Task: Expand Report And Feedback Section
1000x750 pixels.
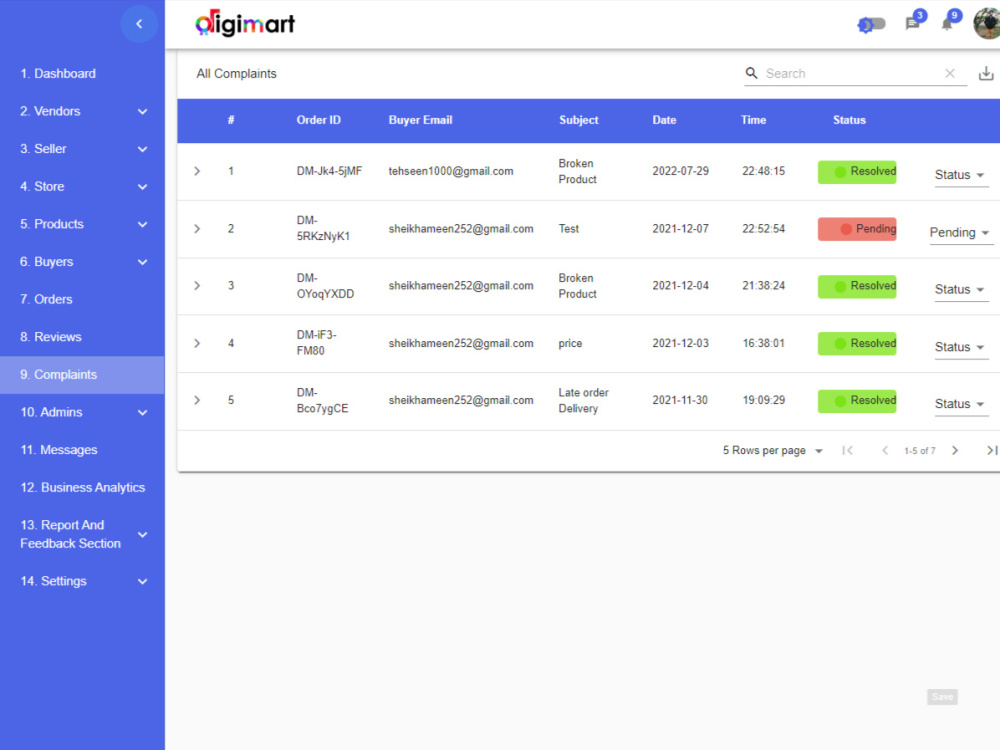Action: click(x=82, y=534)
